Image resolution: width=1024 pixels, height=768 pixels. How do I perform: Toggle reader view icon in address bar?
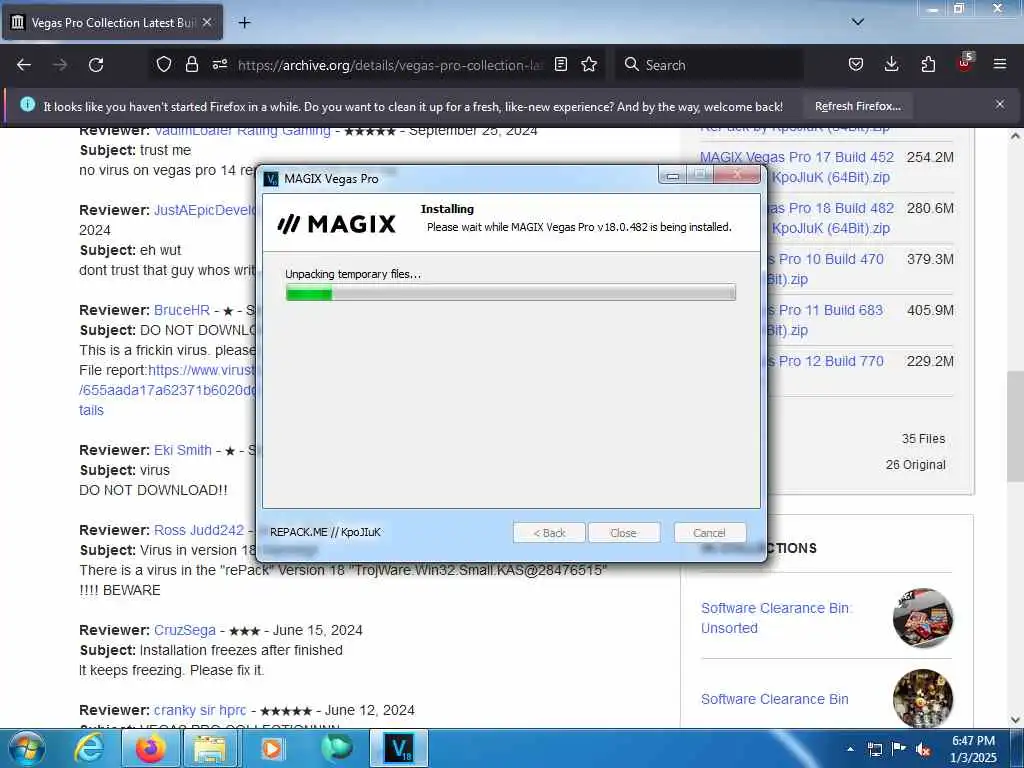pyautogui.click(x=560, y=64)
